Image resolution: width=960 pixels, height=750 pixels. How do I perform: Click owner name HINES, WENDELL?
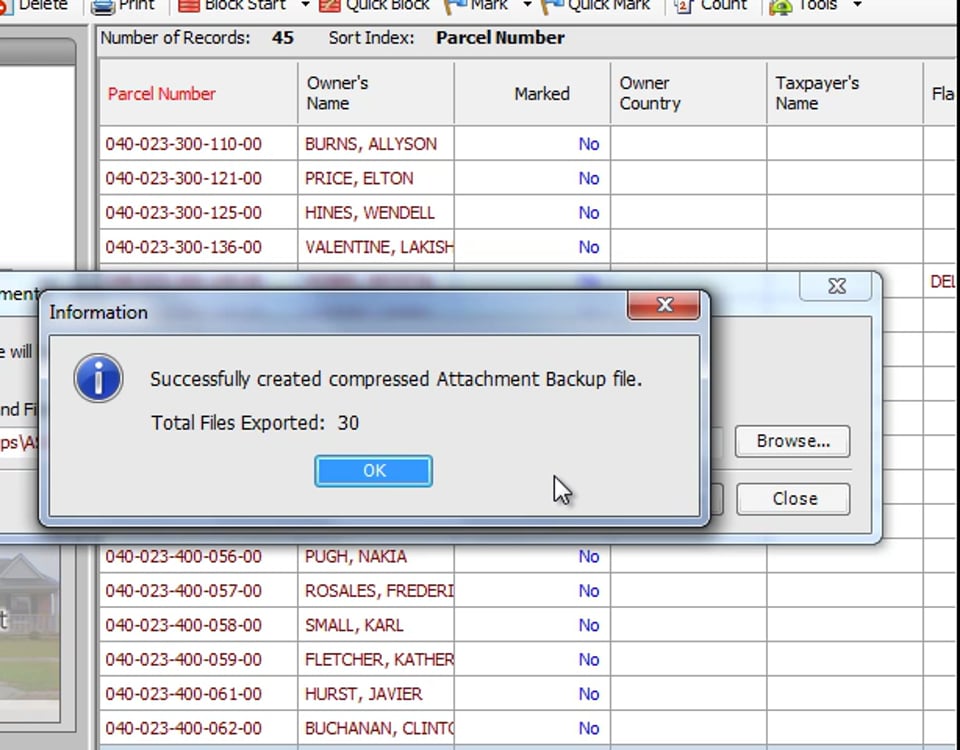pyautogui.click(x=370, y=212)
